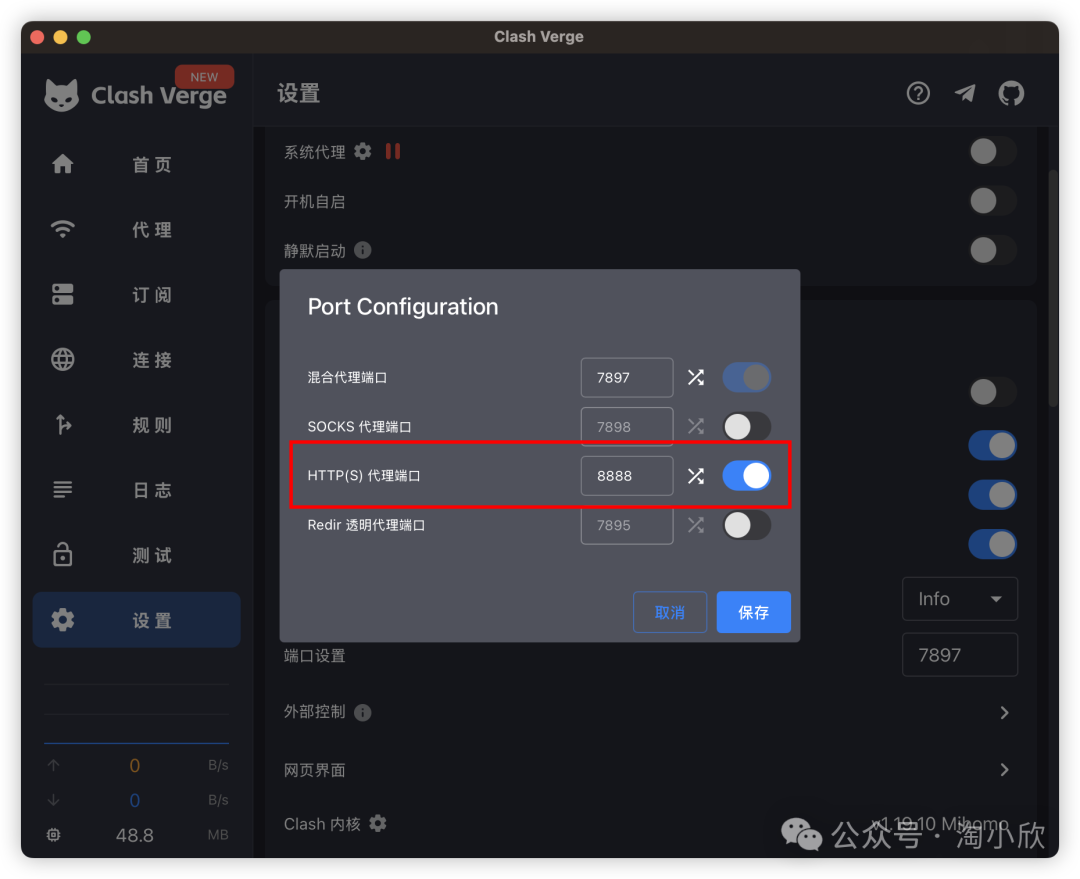
Task: Open the Info log level dropdown
Action: pos(960,599)
